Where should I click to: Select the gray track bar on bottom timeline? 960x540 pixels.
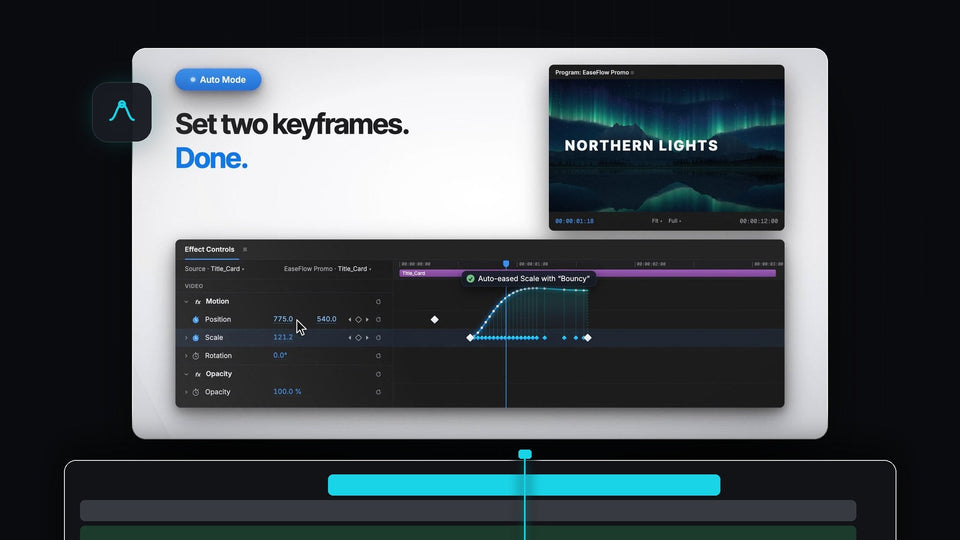click(x=468, y=511)
